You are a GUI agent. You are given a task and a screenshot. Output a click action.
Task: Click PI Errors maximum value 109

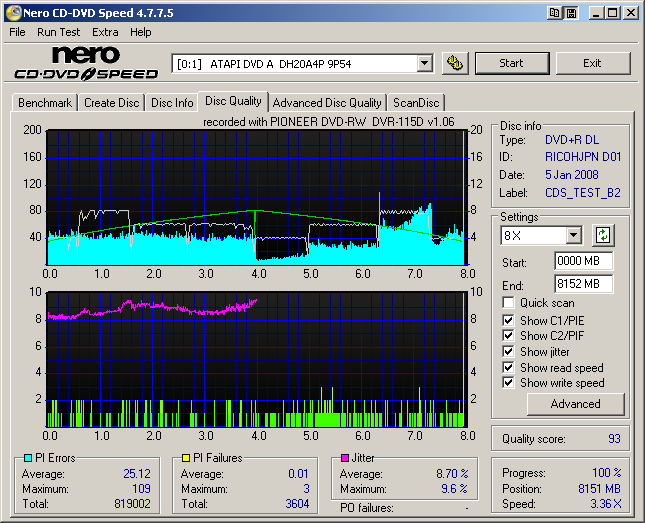pyautogui.click(x=142, y=489)
